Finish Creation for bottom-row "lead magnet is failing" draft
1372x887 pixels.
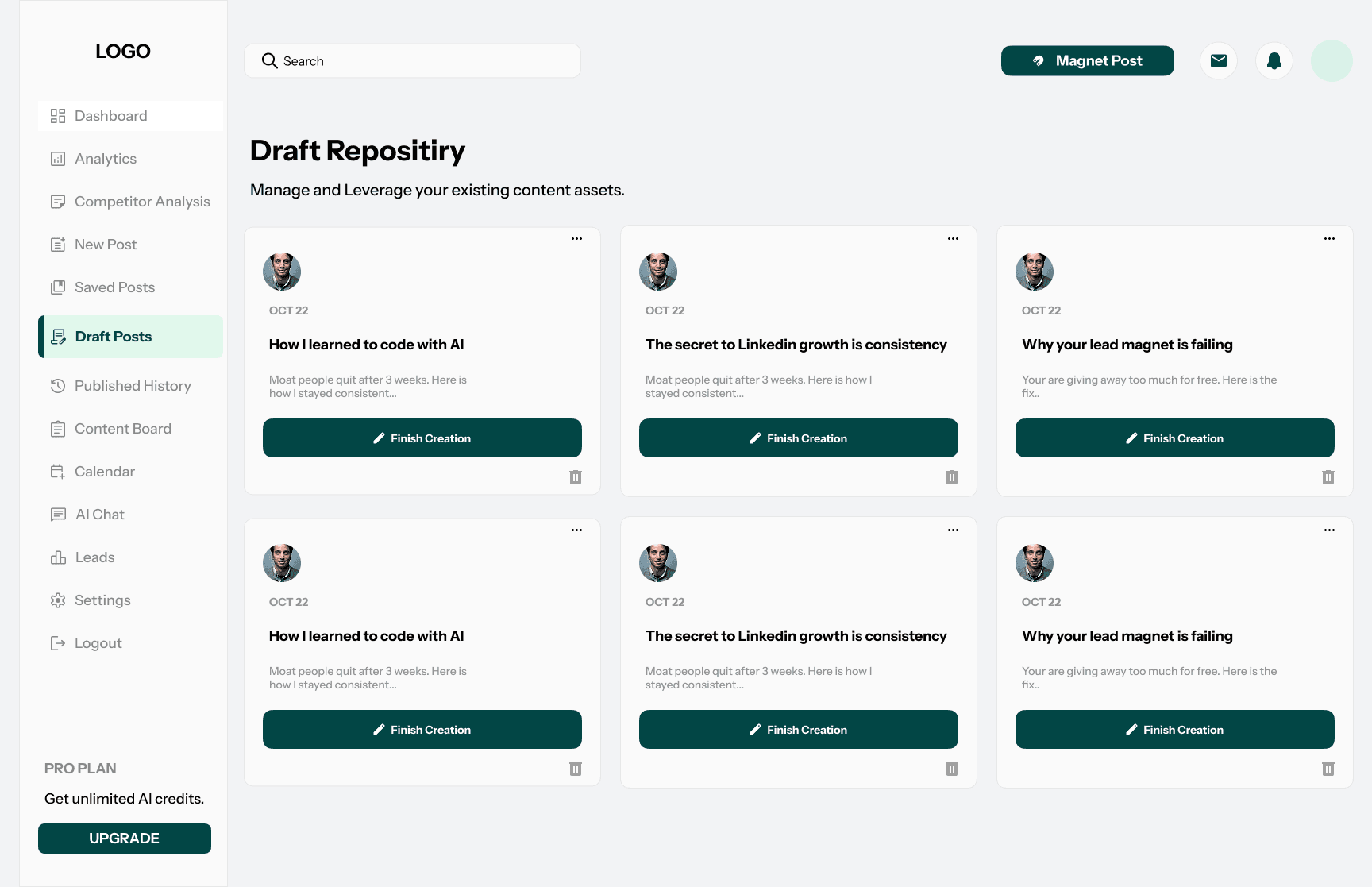[1175, 730]
